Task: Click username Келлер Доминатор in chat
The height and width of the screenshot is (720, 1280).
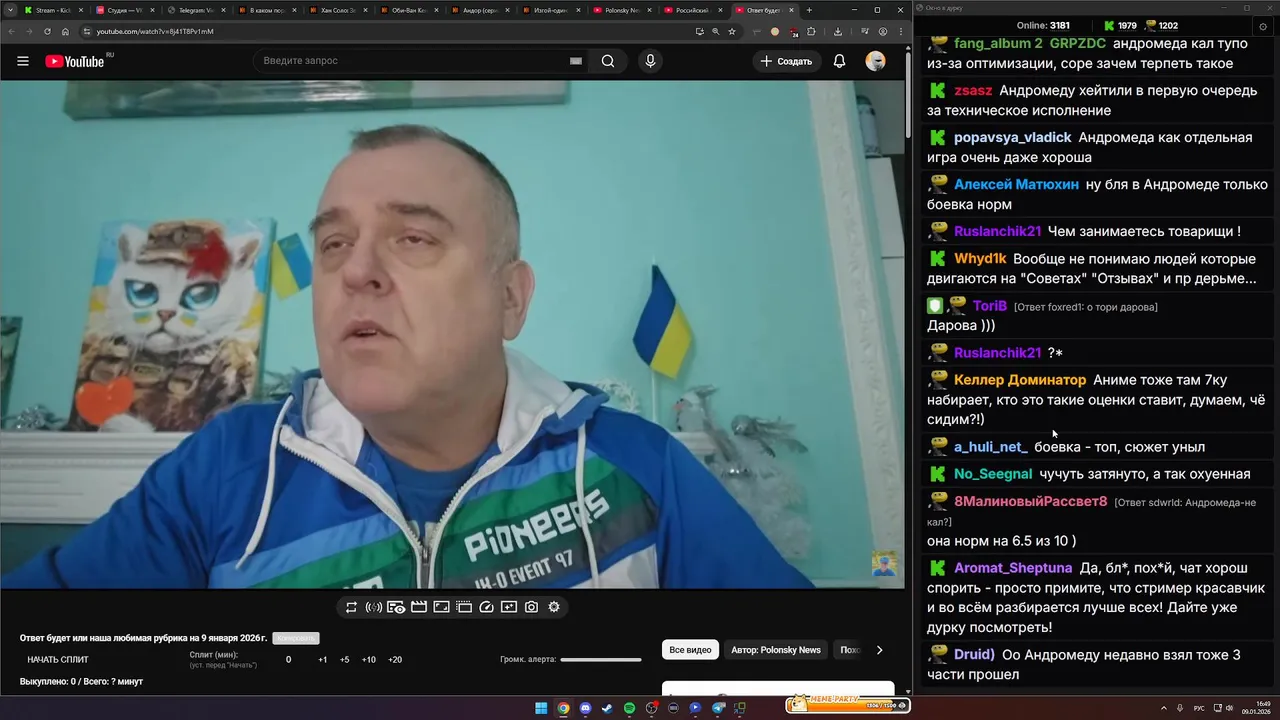Action: 1020,380
